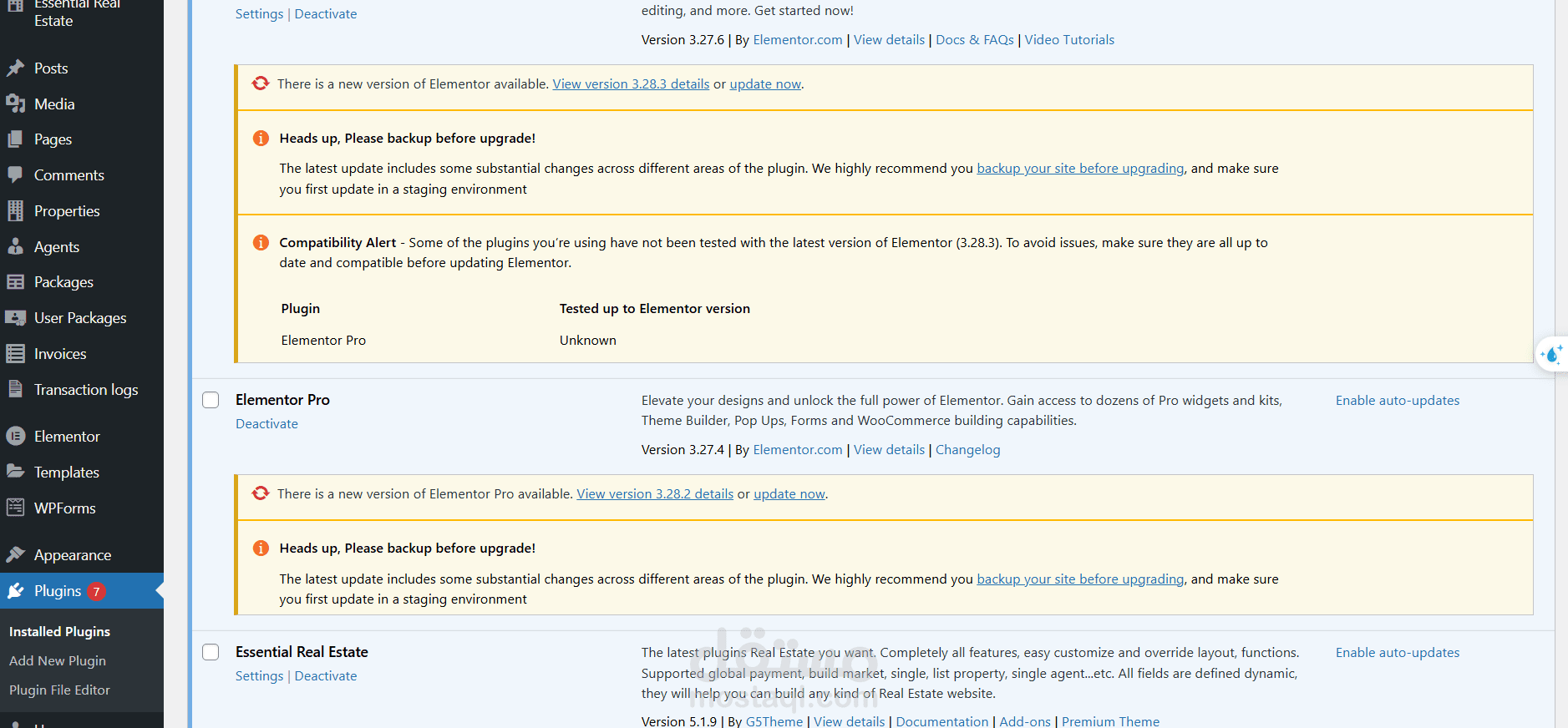Open Elementor Docs & FAQs link
The height and width of the screenshot is (728, 1568).
click(x=975, y=40)
